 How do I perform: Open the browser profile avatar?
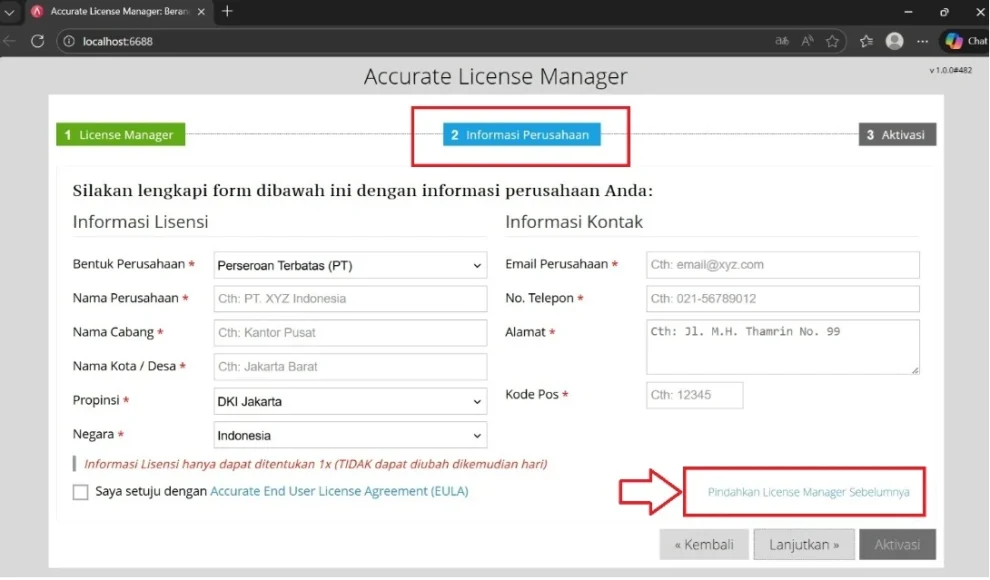click(894, 41)
